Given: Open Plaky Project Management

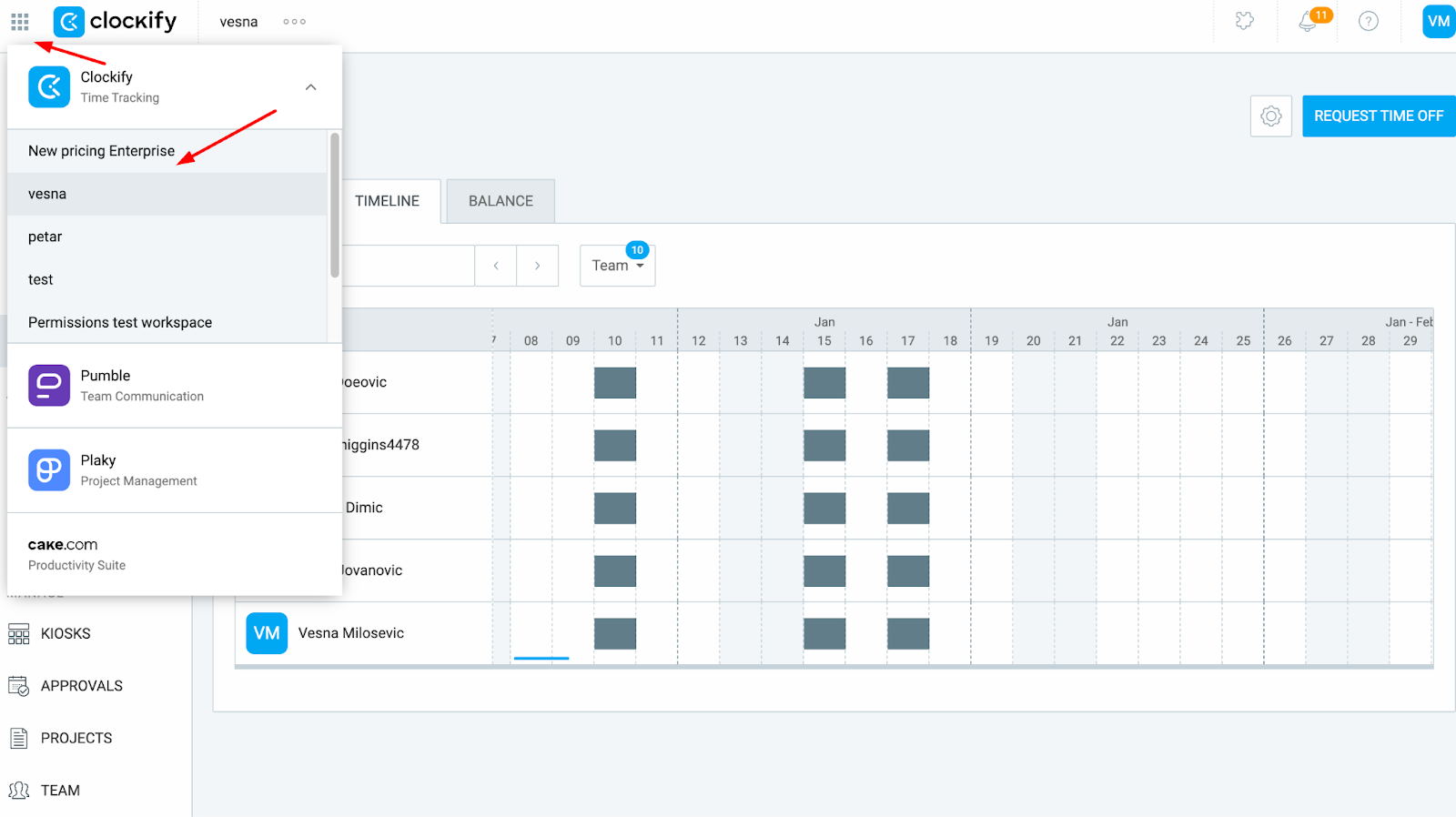Looking at the screenshot, I should point(175,470).
